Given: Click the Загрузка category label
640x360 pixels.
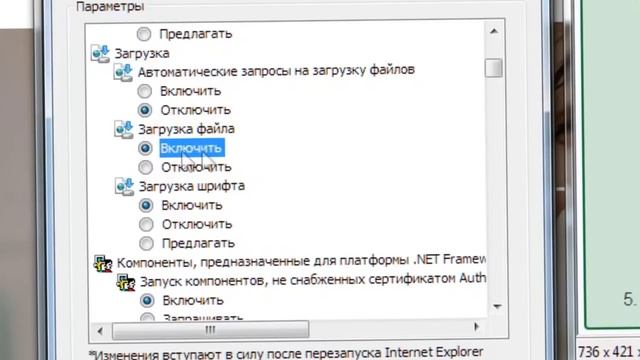Looking at the screenshot, I should click(142, 53).
